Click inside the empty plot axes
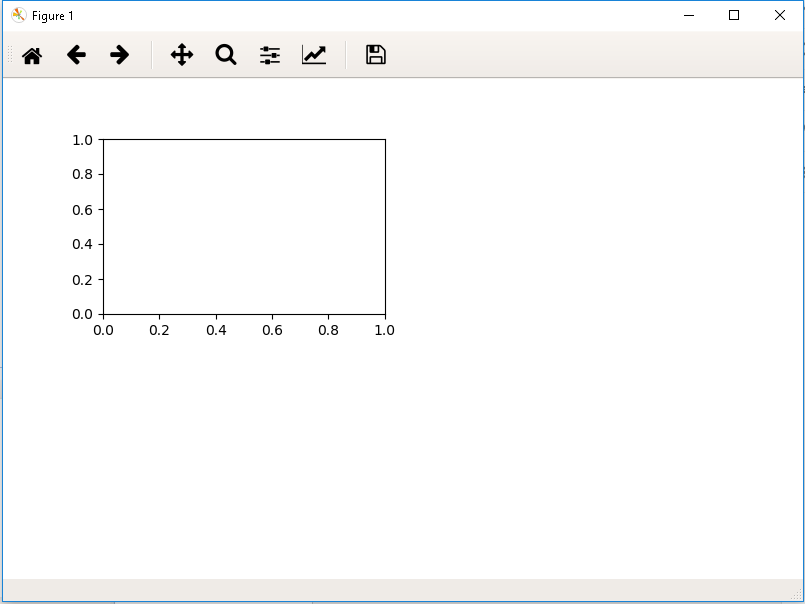 pyautogui.click(x=245, y=225)
